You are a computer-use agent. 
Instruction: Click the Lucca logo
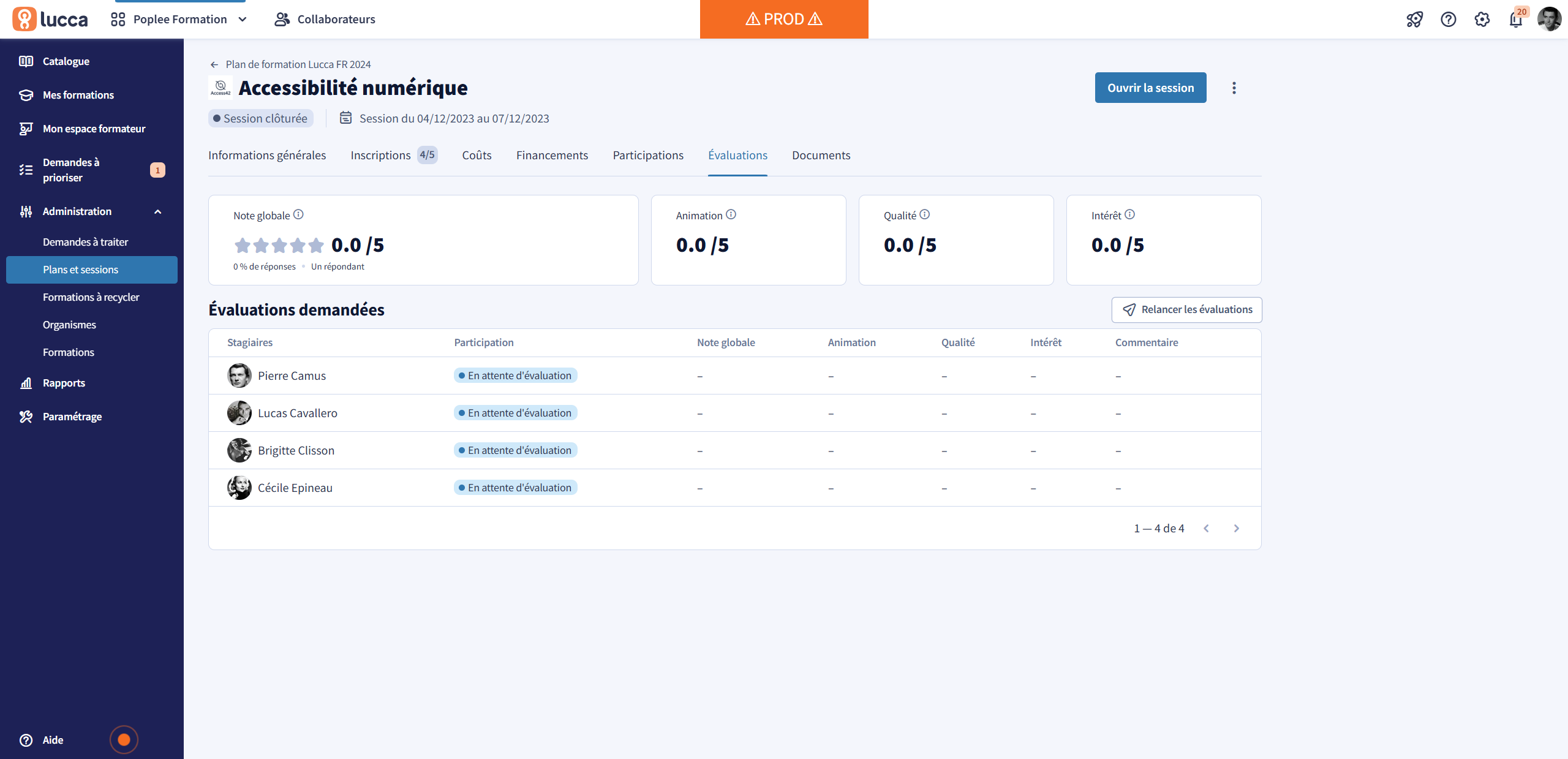(50, 19)
